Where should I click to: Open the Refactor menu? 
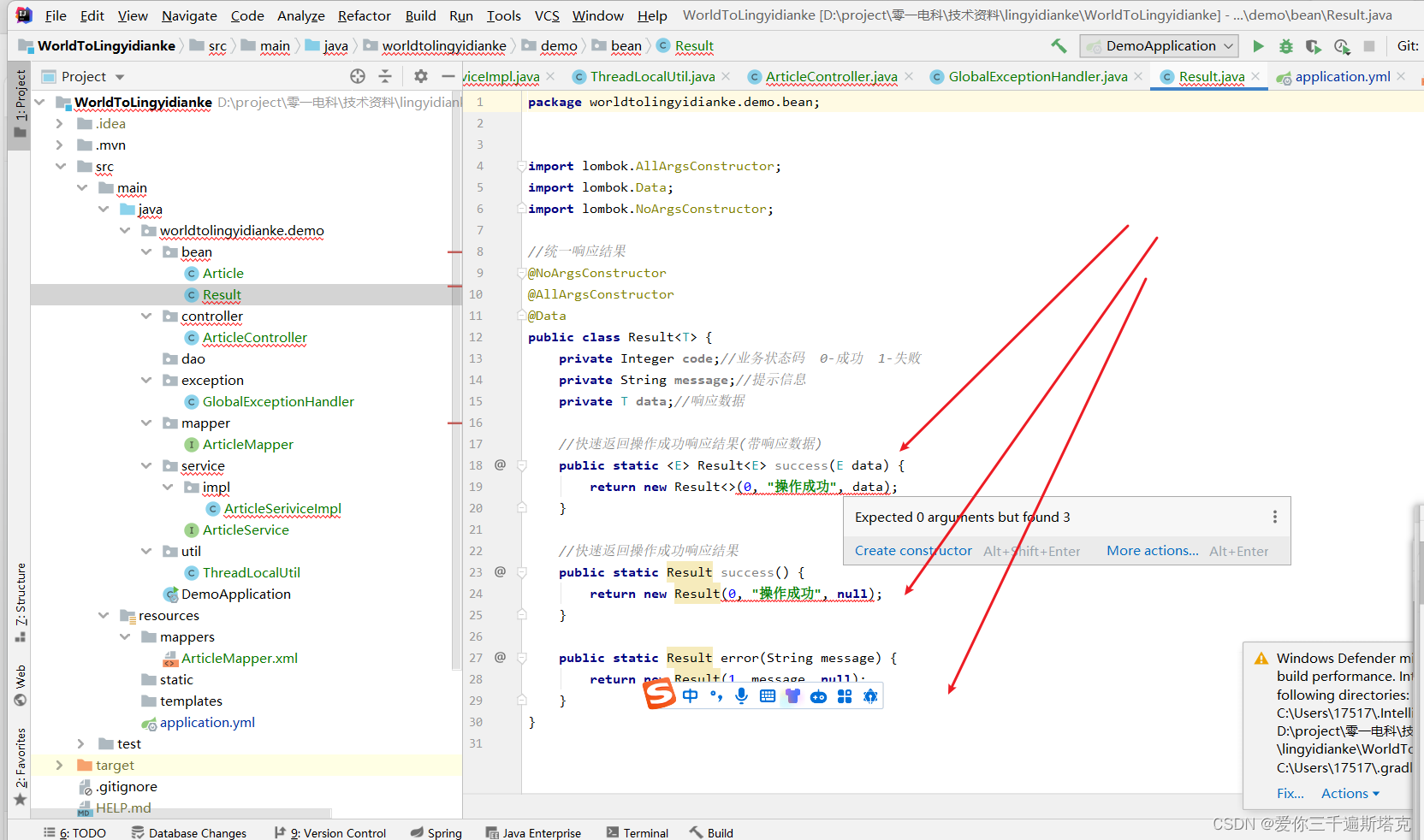pos(365,15)
